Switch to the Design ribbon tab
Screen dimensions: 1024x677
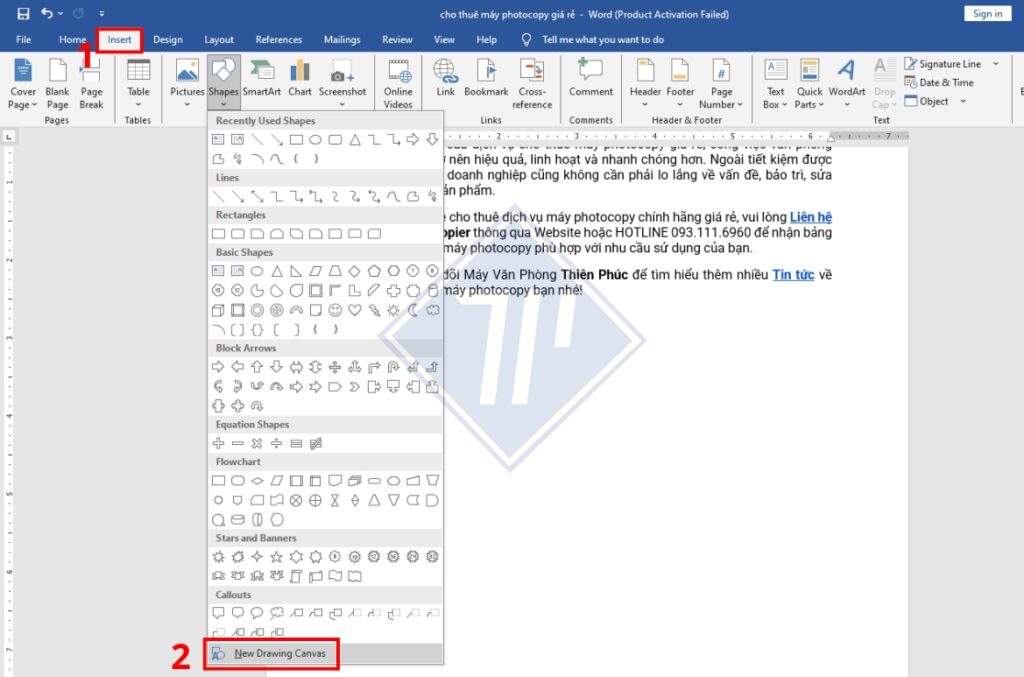pyautogui.click(x=167, y=39)
